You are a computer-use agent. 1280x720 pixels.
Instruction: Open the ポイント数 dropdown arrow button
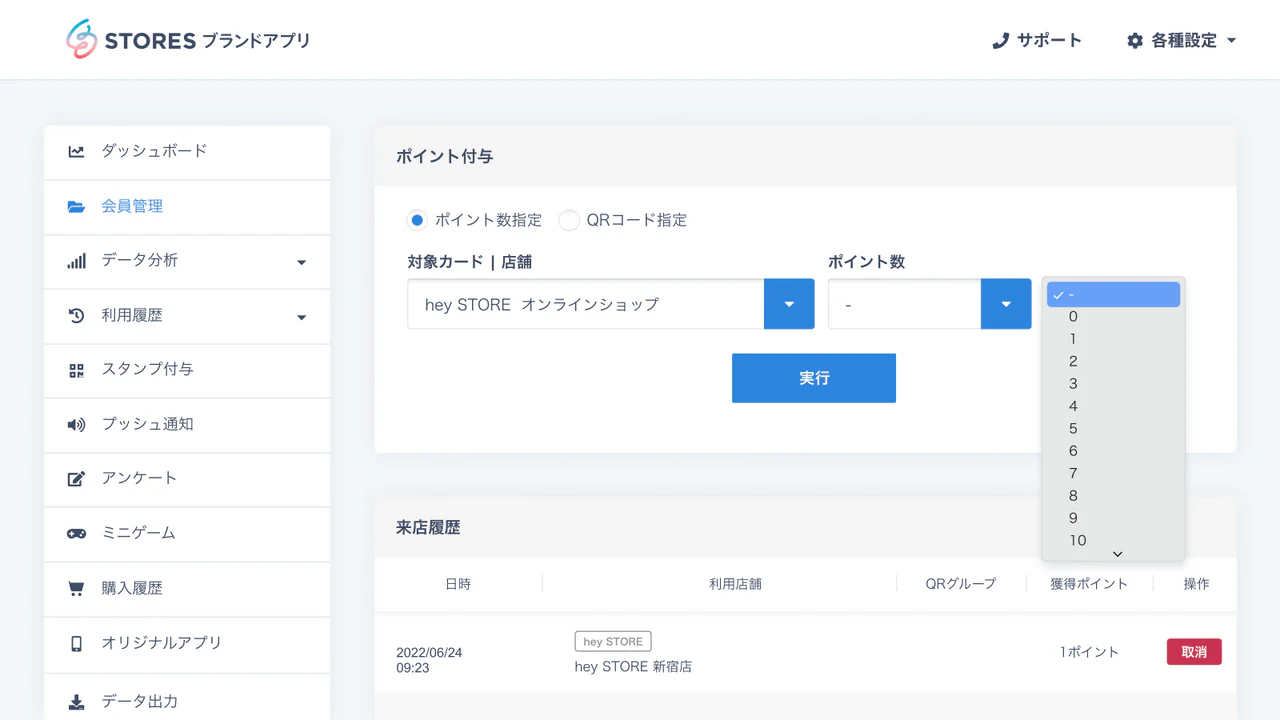coord(1006,304)
